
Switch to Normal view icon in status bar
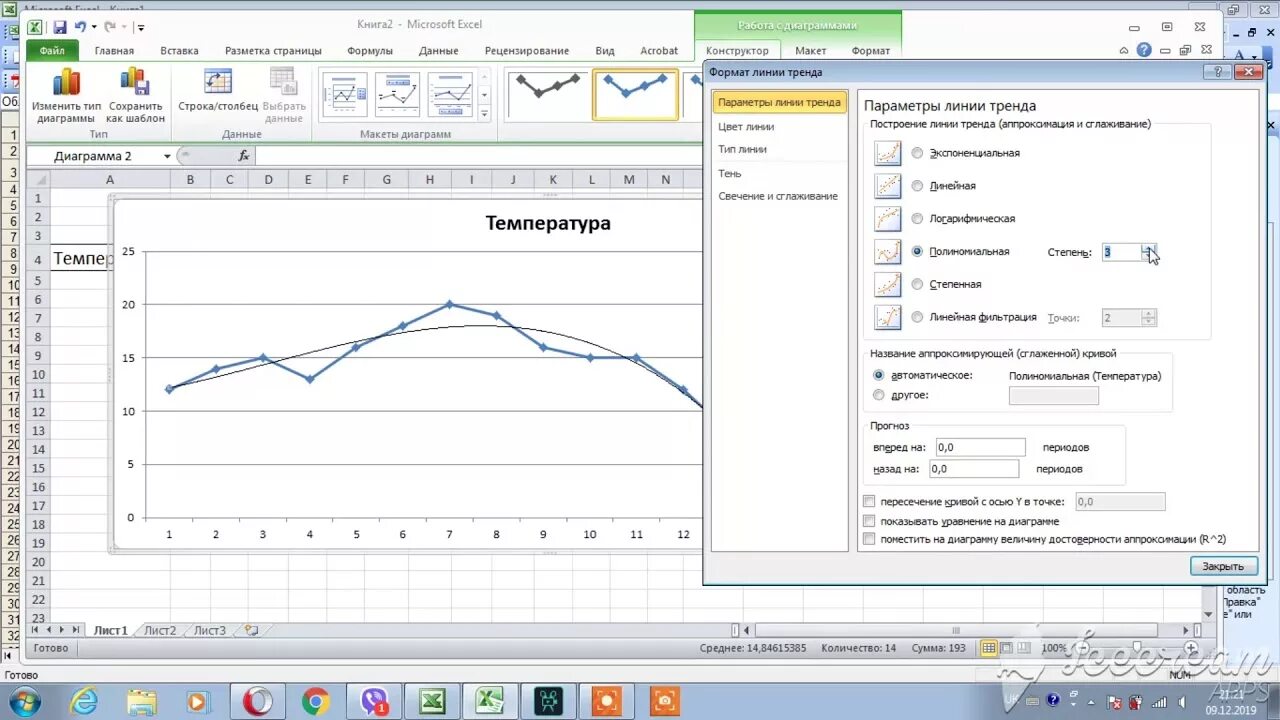pyautogui.click(x=989, y=648)
